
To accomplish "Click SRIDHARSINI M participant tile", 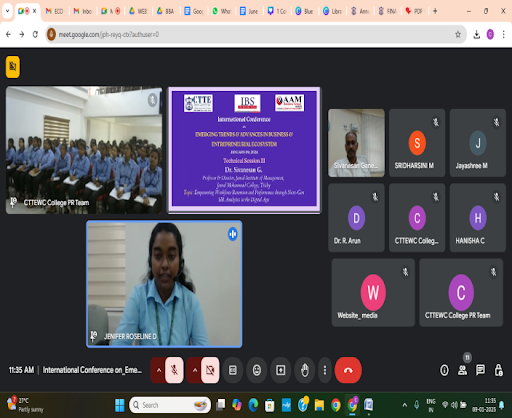I will pos(417,143).
